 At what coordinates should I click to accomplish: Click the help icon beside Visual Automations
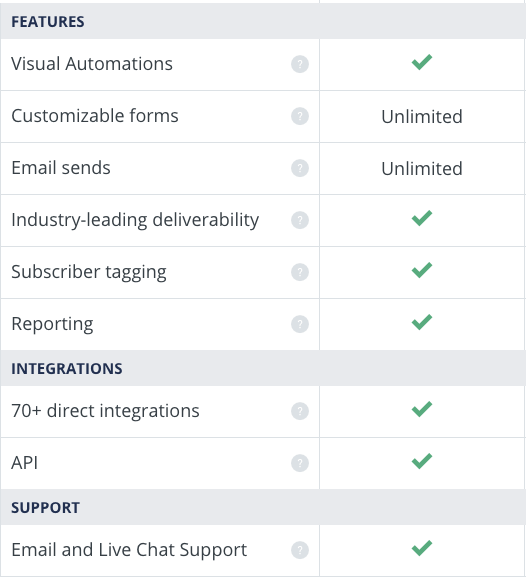300,64
